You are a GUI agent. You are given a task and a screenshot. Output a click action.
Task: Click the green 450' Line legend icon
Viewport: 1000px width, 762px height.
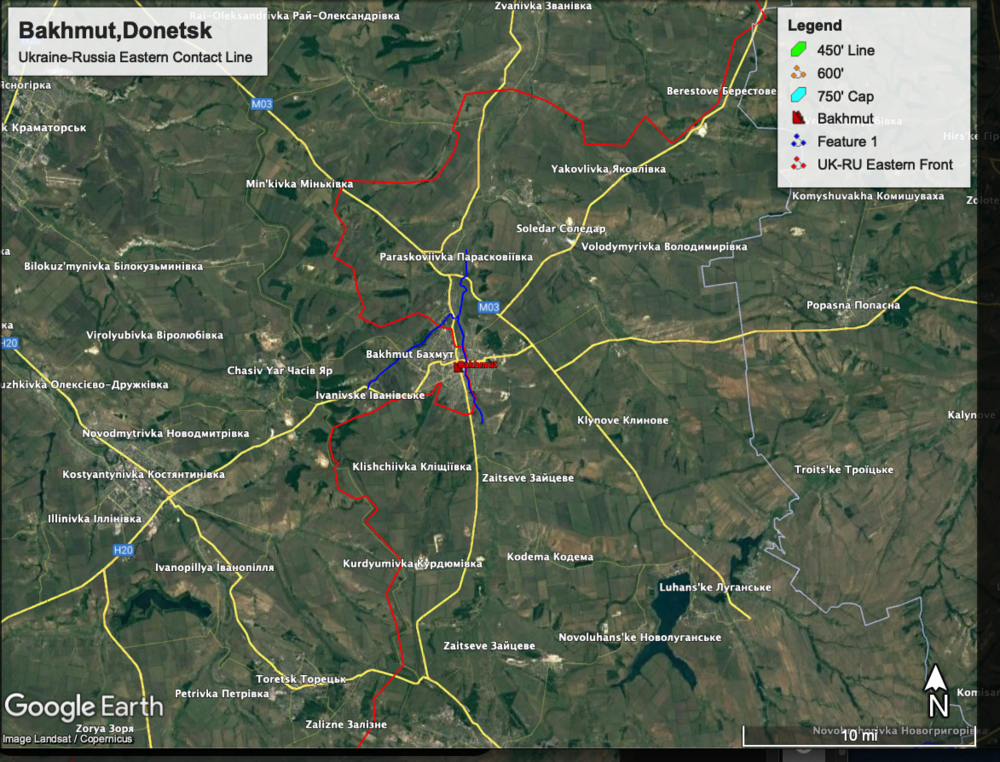point(798,49)
